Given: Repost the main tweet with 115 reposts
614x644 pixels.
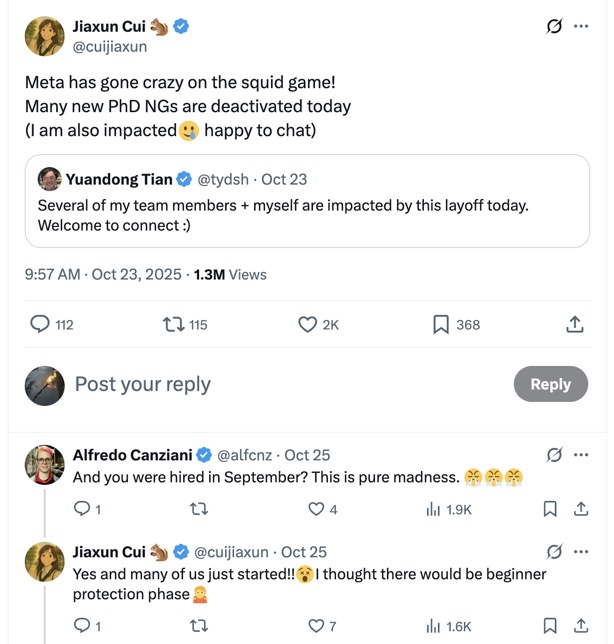Looking at the screenshot, I should [173, 324].
